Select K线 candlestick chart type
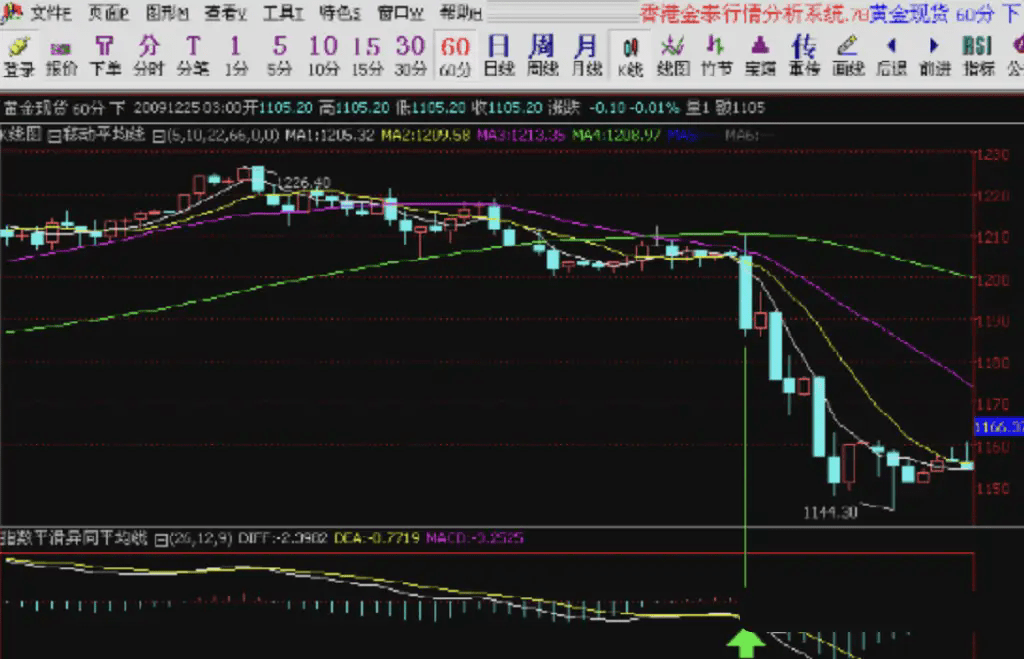1024x659 pixels. [x=630, y=56]
